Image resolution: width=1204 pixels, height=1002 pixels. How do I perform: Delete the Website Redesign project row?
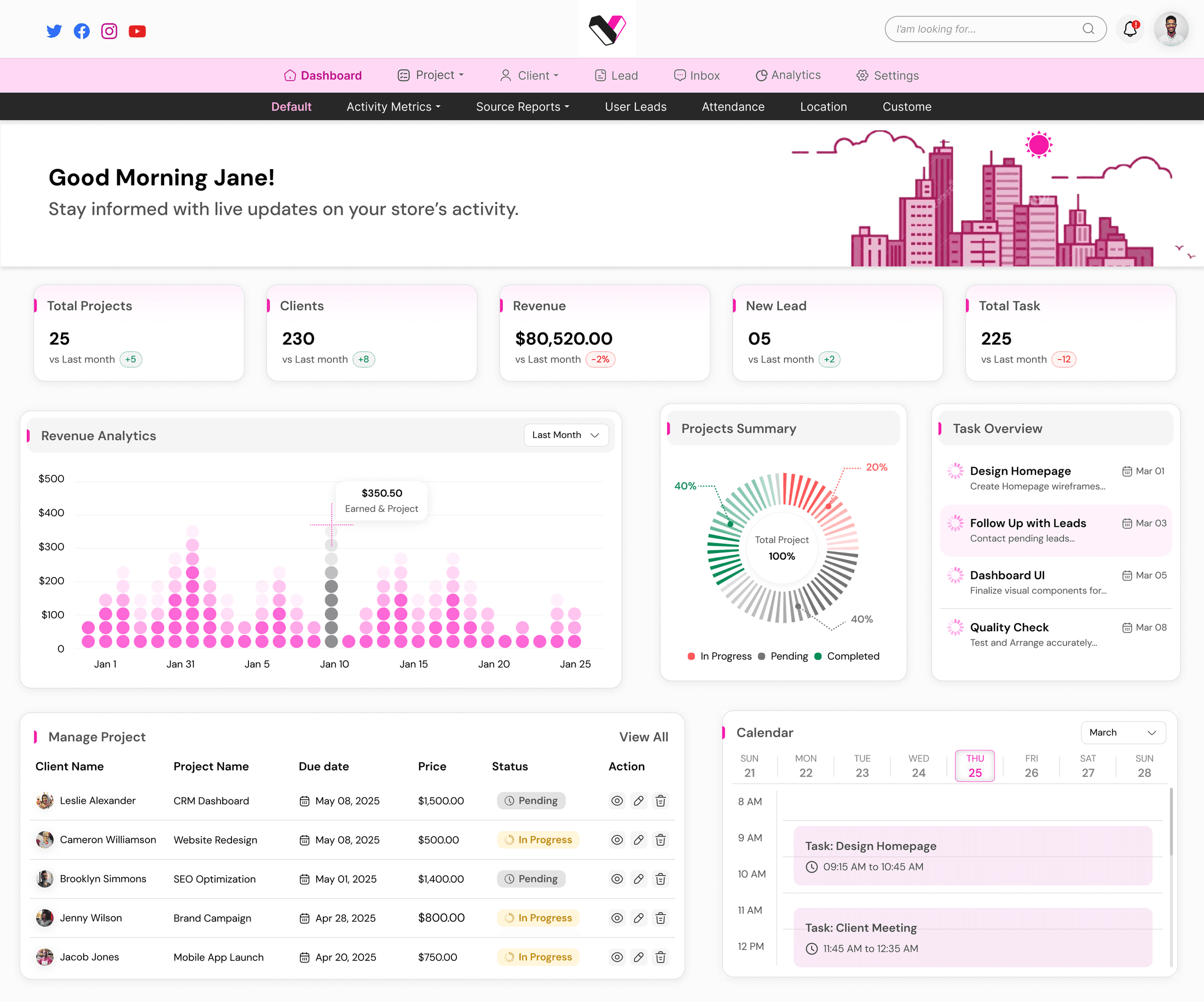pyautogui.click(x=661, y=840)
